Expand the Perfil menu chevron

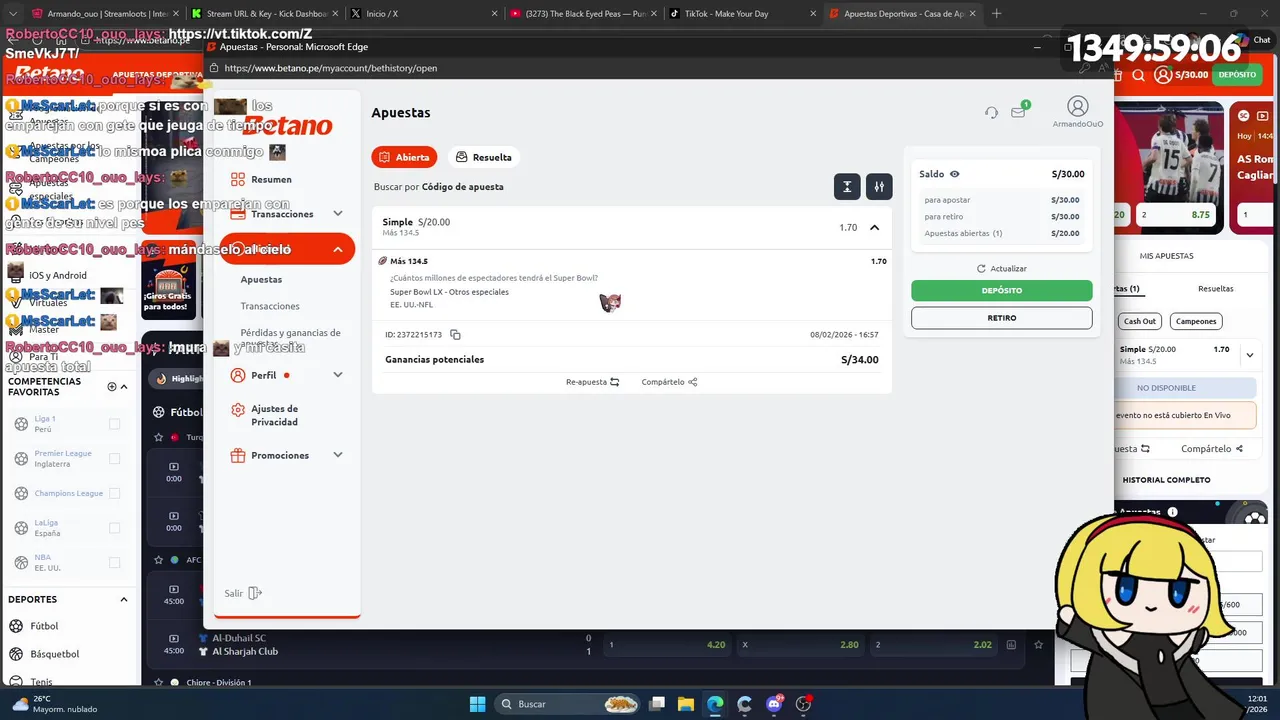pos(338,375)
